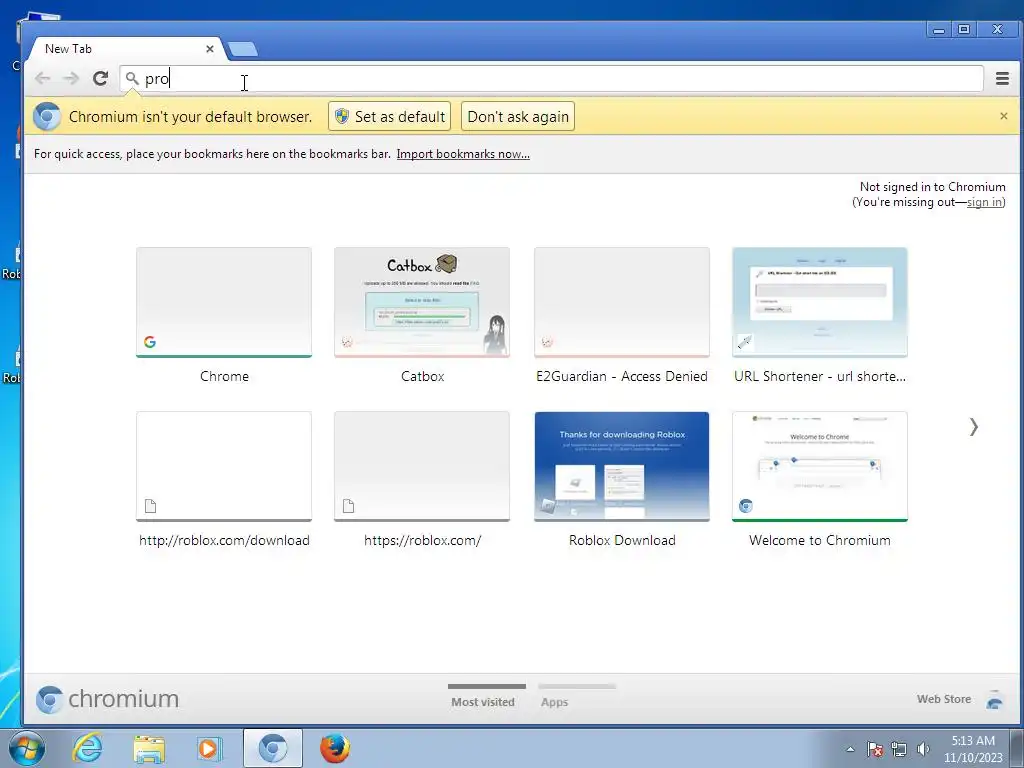Viewport: 1024px width, 768px height.
Task: Launch Firefox from the taskbar
Action: [x=334, y=748]
